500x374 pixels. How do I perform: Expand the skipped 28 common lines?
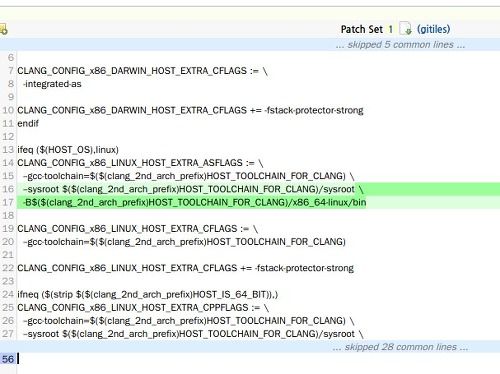pyautogui.click(x=400, y=347)
